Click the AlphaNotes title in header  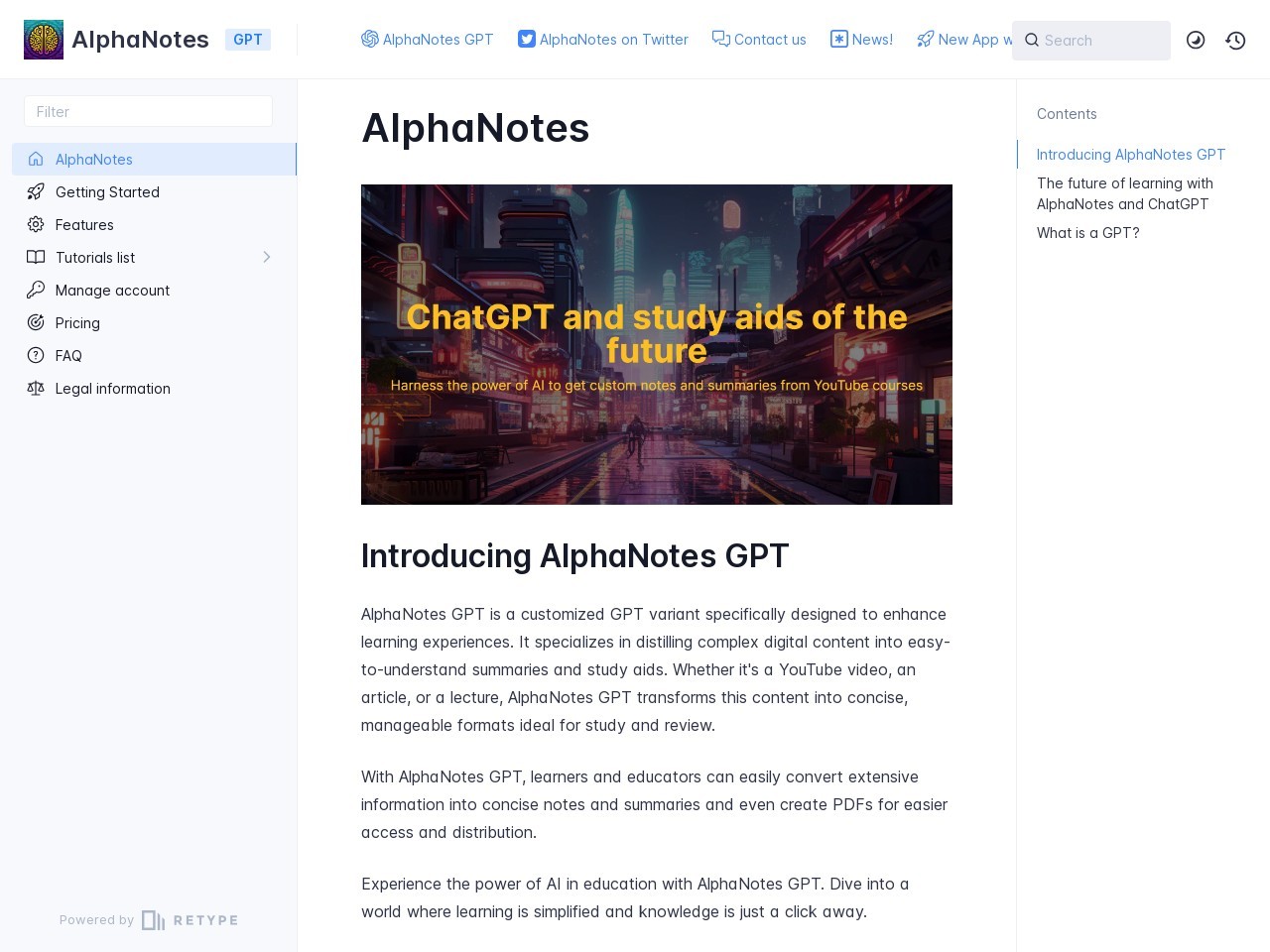click(140, 40)
